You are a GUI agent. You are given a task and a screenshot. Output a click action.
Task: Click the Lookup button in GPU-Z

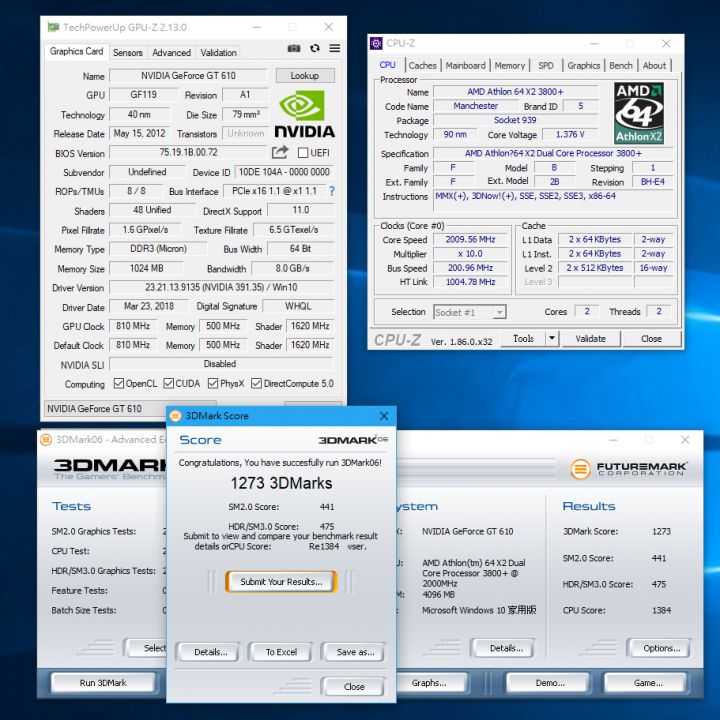(305, 75)
